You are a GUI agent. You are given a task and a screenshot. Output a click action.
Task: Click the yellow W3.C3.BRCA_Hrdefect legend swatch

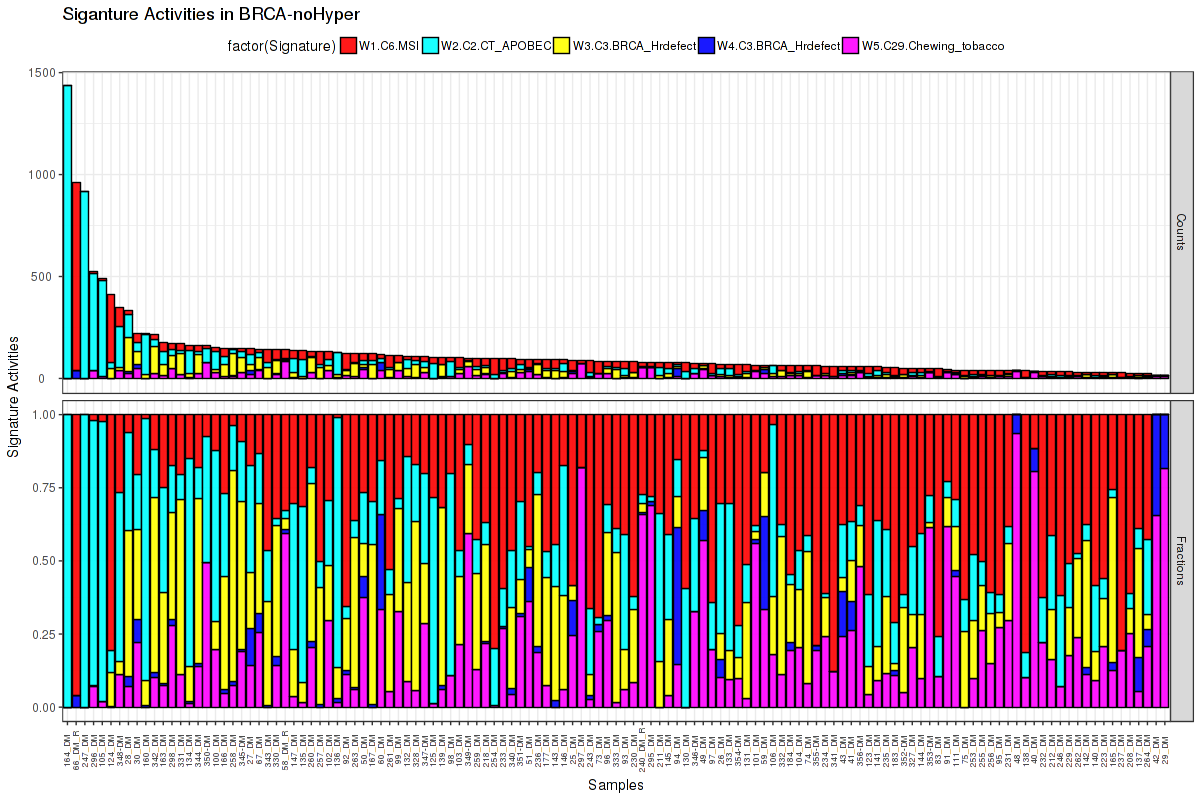562,46
